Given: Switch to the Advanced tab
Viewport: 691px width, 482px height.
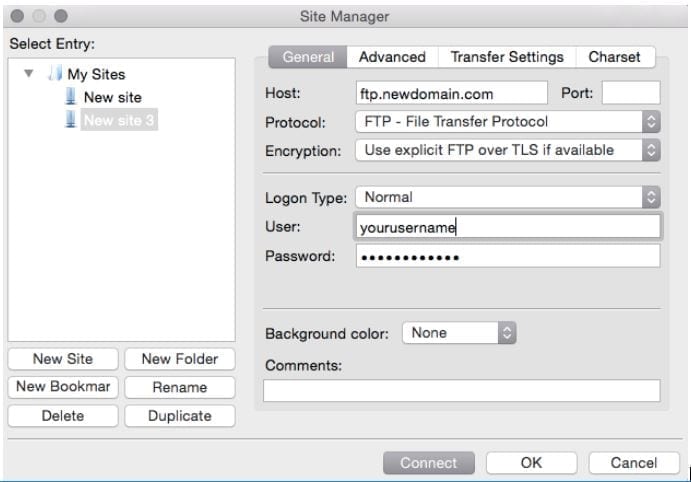Looking at the screenshot, I should (392, 57).
